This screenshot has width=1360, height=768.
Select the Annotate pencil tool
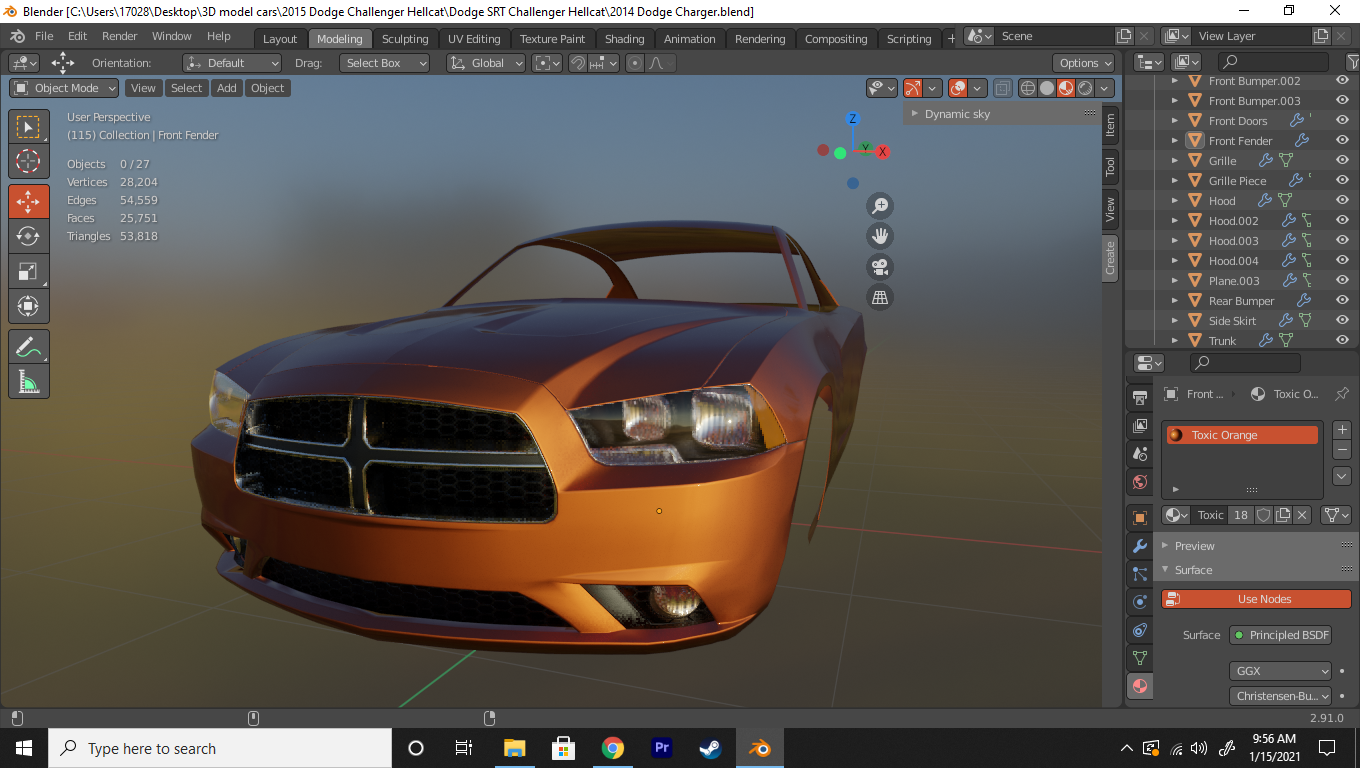[x=28, y=347]
